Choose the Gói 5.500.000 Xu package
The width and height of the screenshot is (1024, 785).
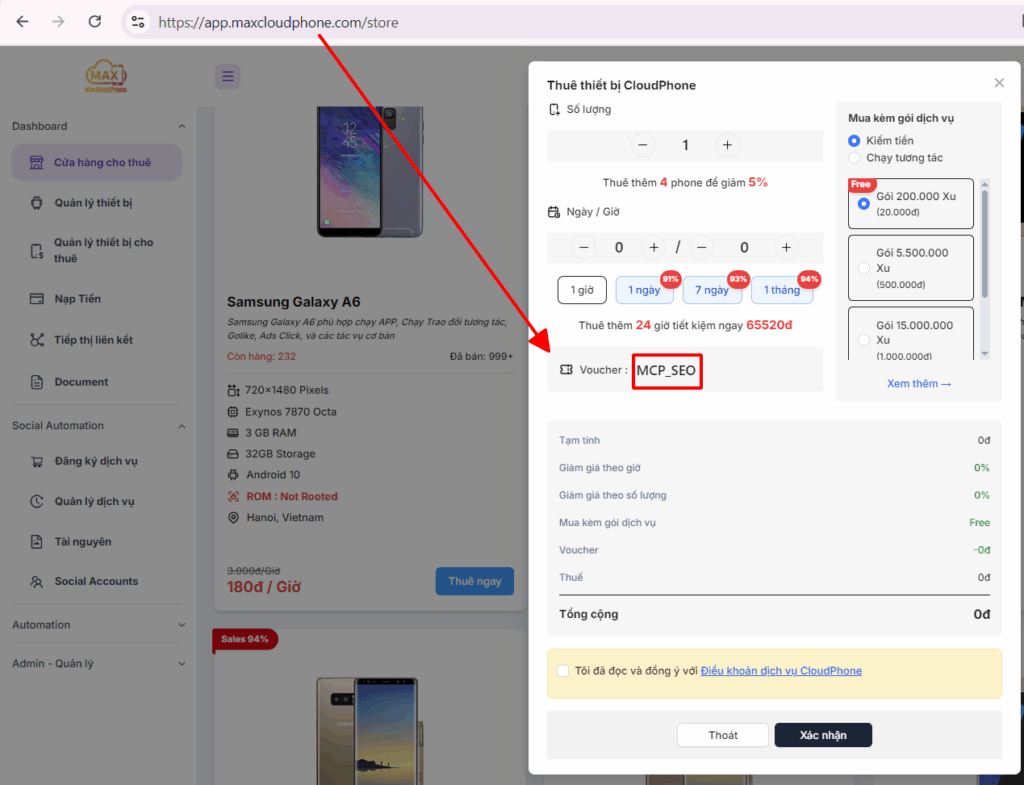click(x=864, y=268)
